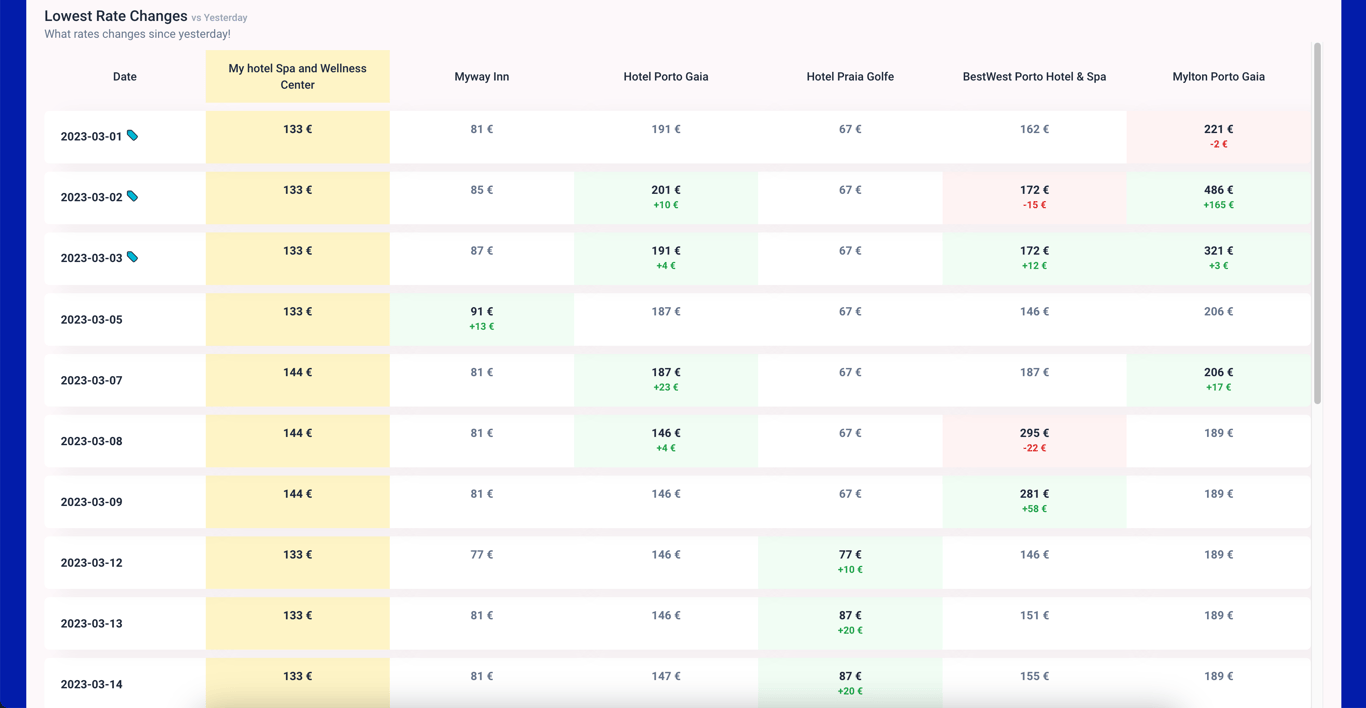The height and width of the screenshot is (708, 1366).
Task: Click the tag icon next to 2023-03-02
Action: click(x=132, y=197)
